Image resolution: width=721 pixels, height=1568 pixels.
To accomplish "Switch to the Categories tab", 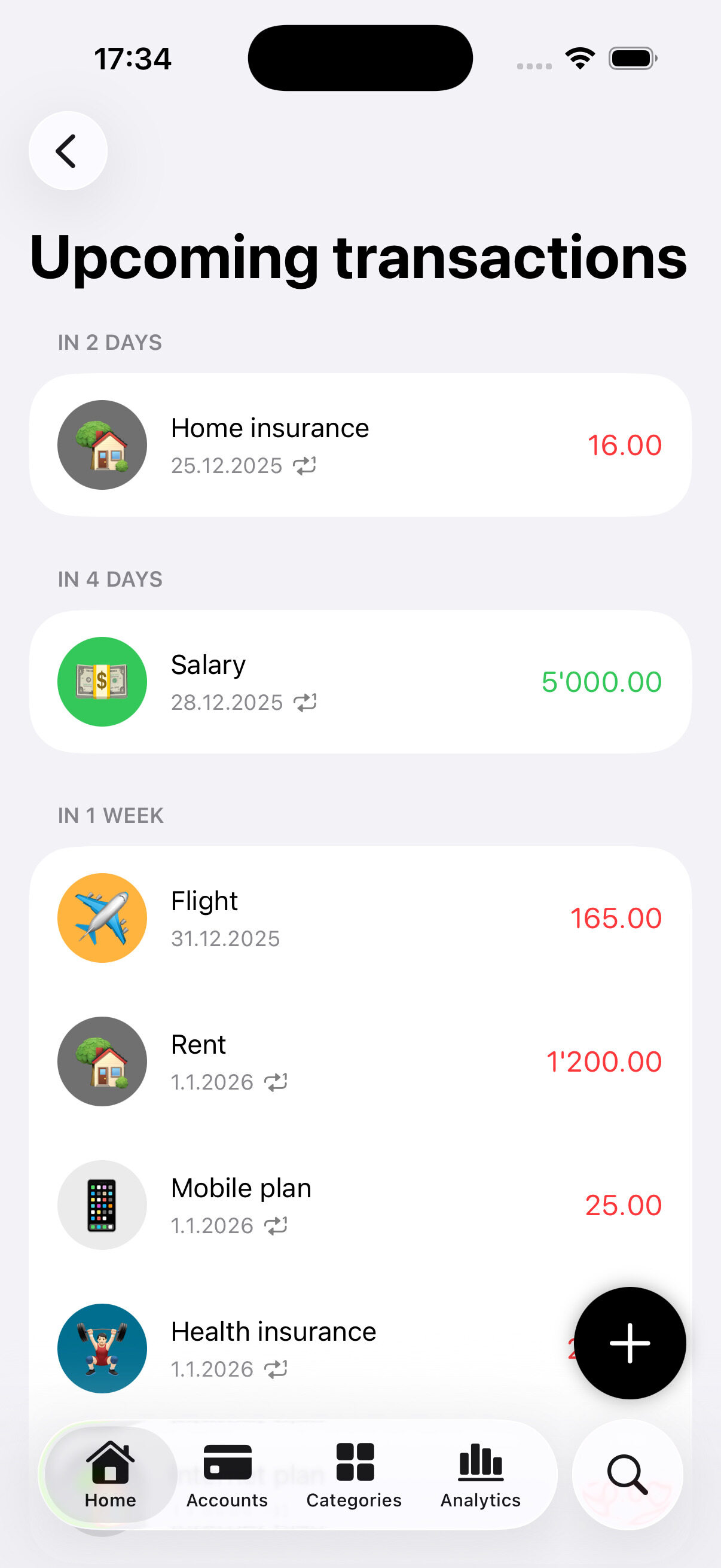I will [x=354, y=1474].
